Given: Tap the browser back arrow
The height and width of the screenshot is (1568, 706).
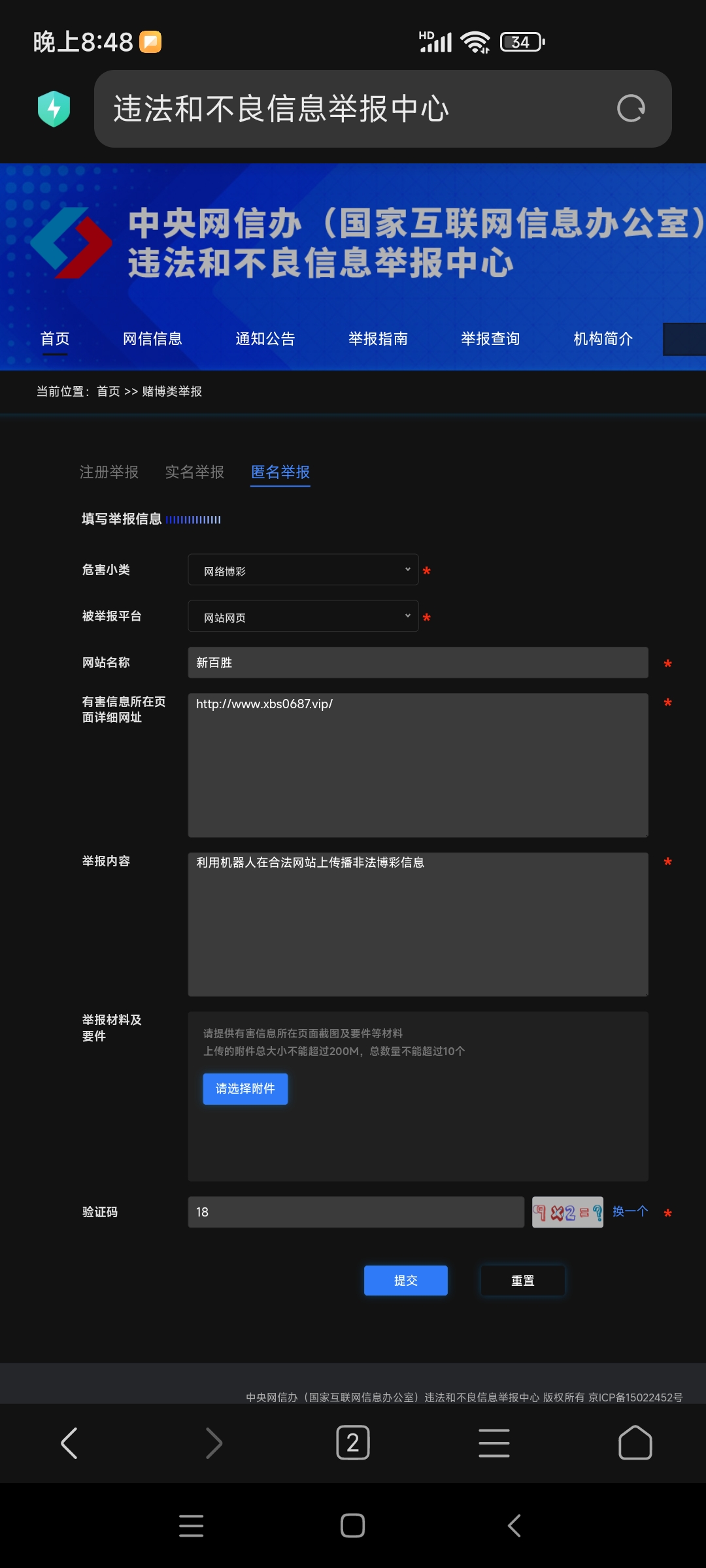Looking at the screenshot, I should coord(69,1443).
